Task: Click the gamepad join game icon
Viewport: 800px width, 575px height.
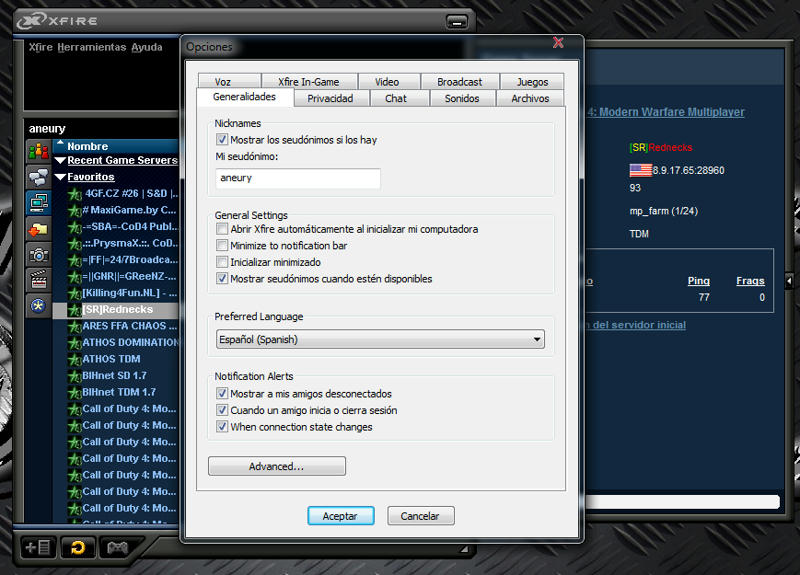Action: tap(117, 547)
